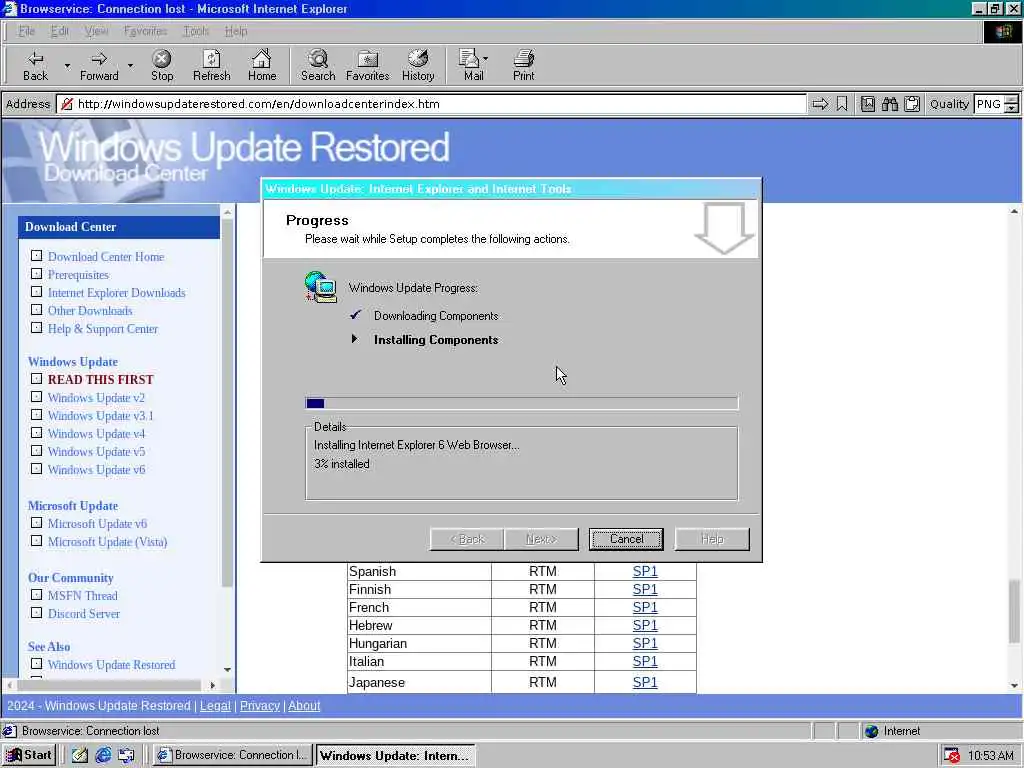Click the Back arrow toolbar icon

point(35,59)
